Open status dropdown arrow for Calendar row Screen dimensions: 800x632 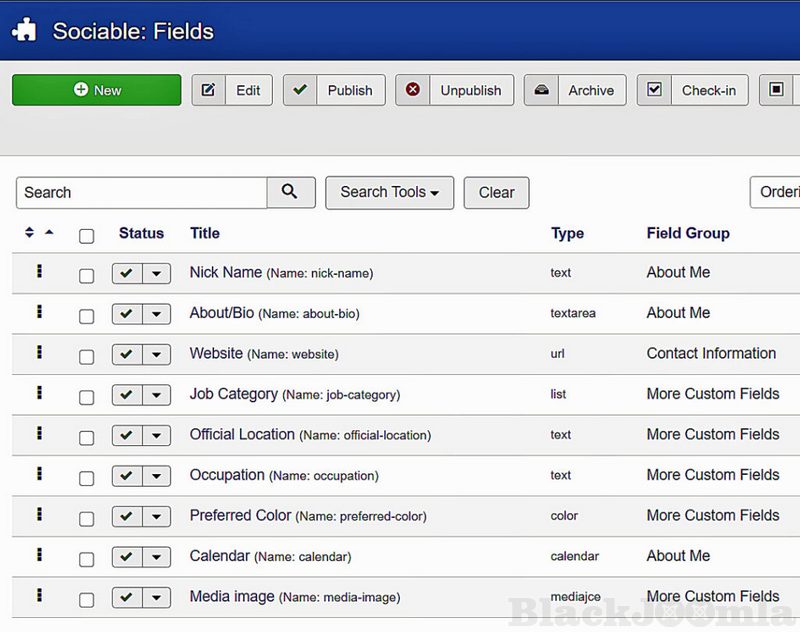tap(156, 557)
